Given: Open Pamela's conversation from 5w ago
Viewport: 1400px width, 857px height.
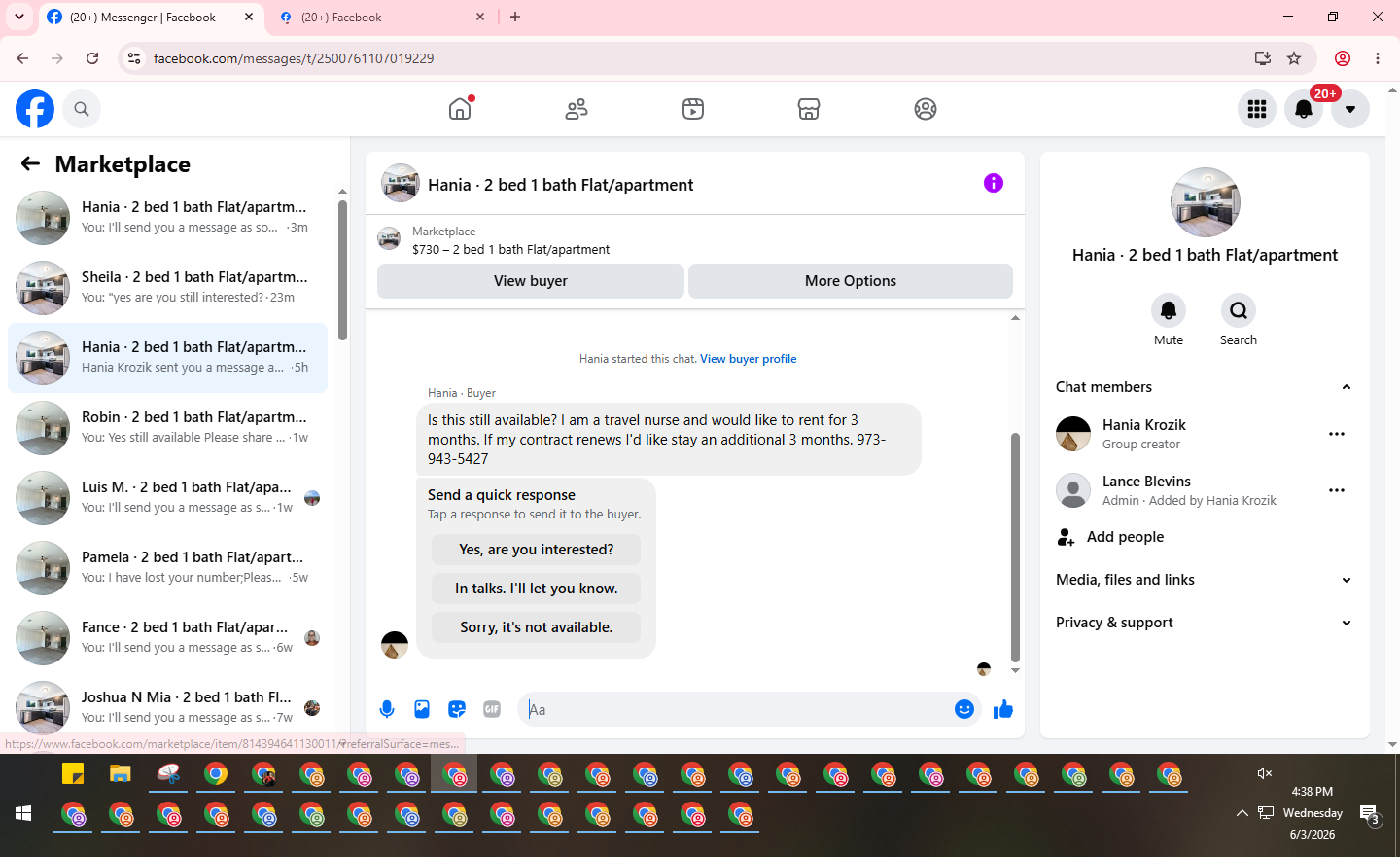Looking at the screenshot, I should (x=167, y=568).
